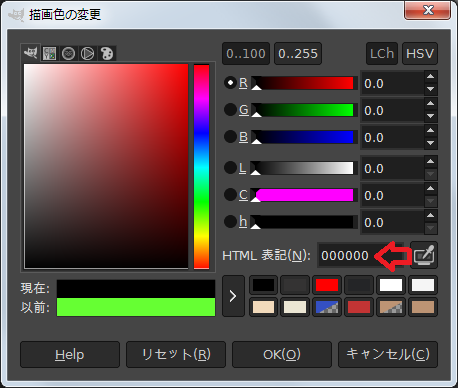
Task: Select the h hue radio button
Action: click(x=230, y=222)
